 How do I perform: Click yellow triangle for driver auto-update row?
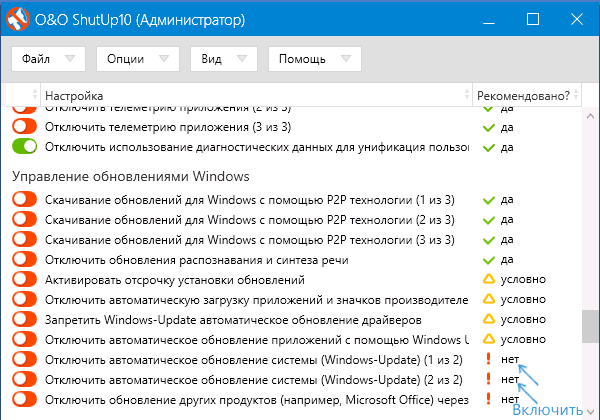tap(489, 319)
